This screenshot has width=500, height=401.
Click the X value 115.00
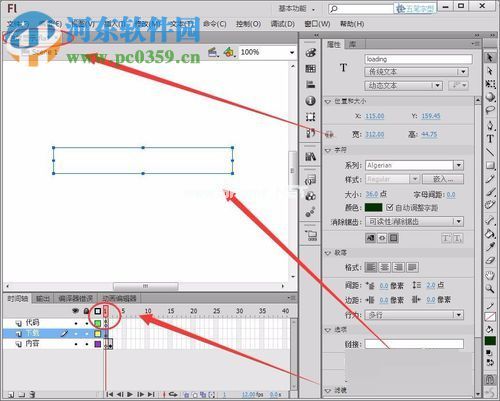tap(375, 116)
